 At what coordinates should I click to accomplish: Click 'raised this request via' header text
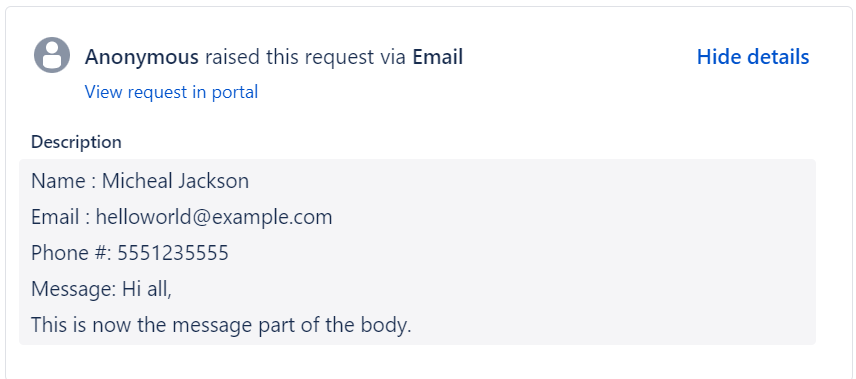[x=305, y=57]
